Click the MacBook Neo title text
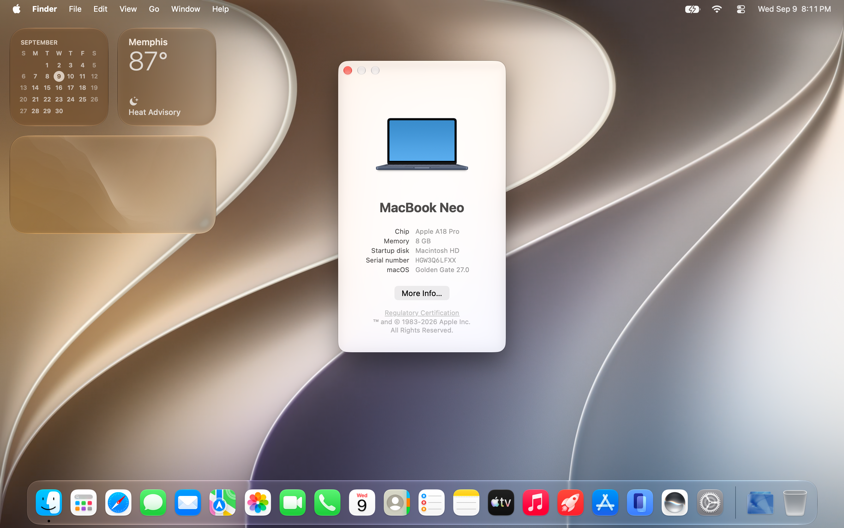844x528 pixels. pos(421,208)
